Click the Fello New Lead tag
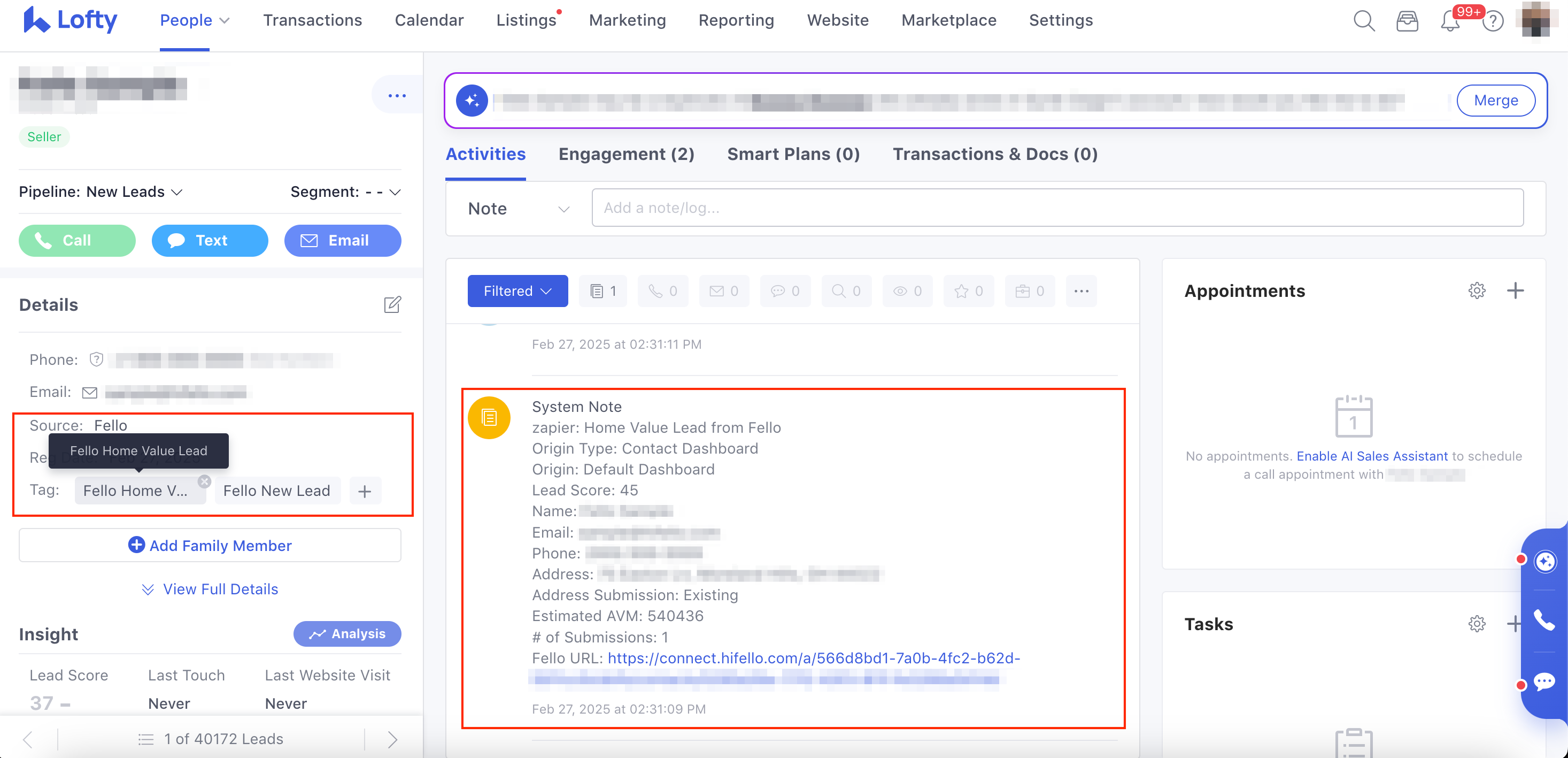Image resolution: width=1568 pixels, height=758 pixels. pos(276,491)
